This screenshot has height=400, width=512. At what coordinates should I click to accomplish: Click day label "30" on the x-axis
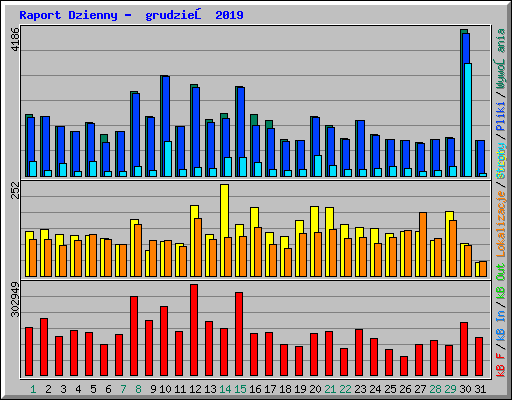tap(465, 389)
